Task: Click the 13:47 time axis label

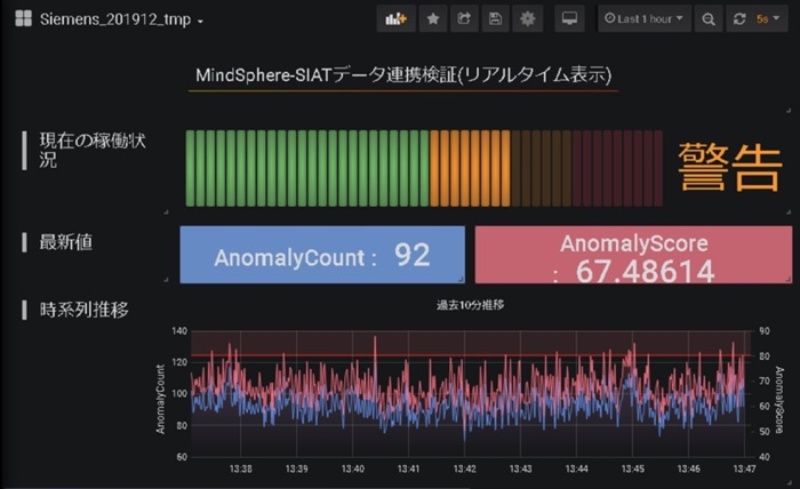Action: [x=744, y=469]
